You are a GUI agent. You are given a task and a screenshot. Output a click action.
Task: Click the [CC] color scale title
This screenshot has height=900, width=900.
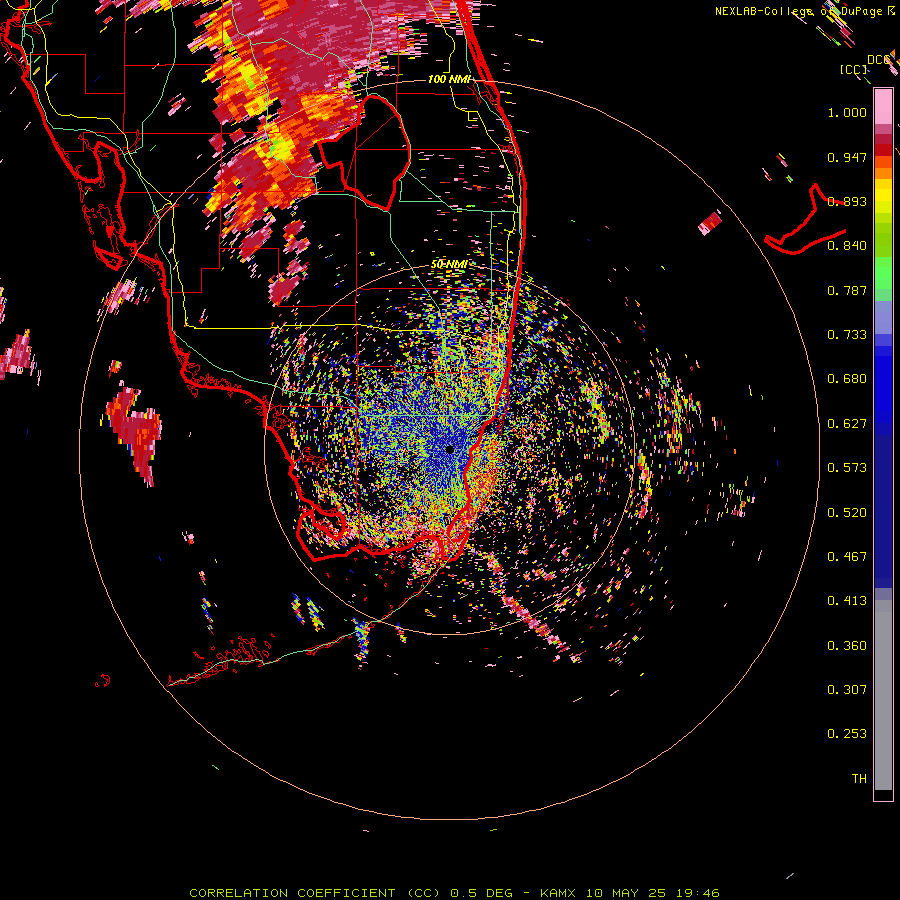[853, 69]
